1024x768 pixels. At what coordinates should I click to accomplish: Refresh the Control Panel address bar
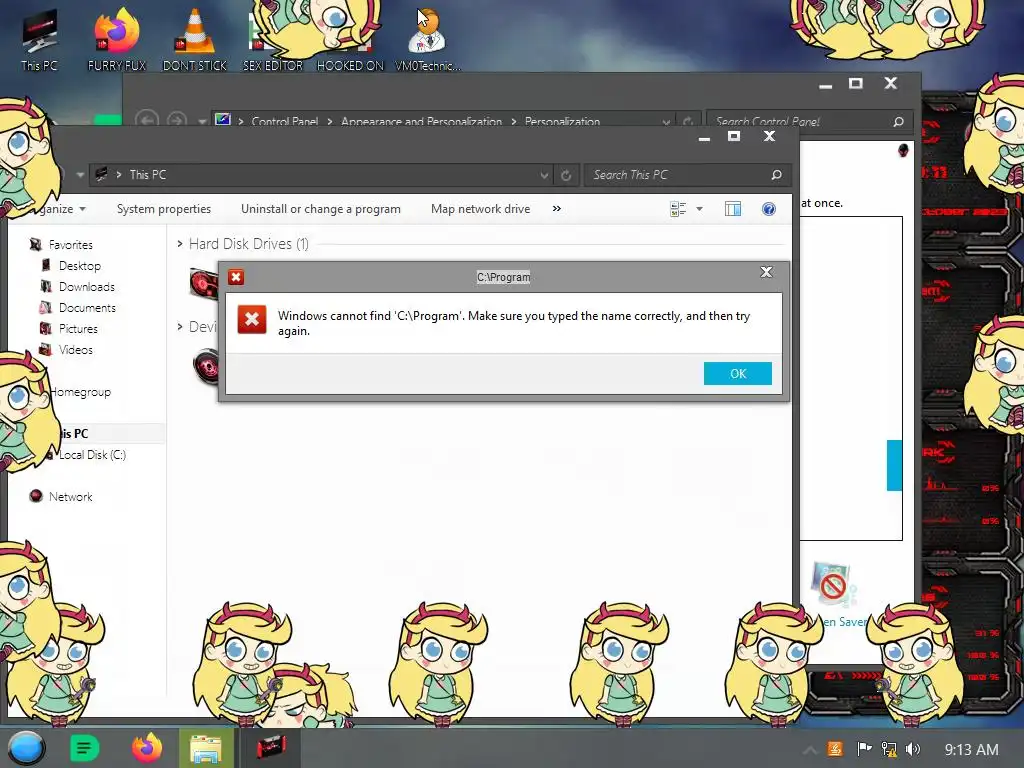[688, 121]
